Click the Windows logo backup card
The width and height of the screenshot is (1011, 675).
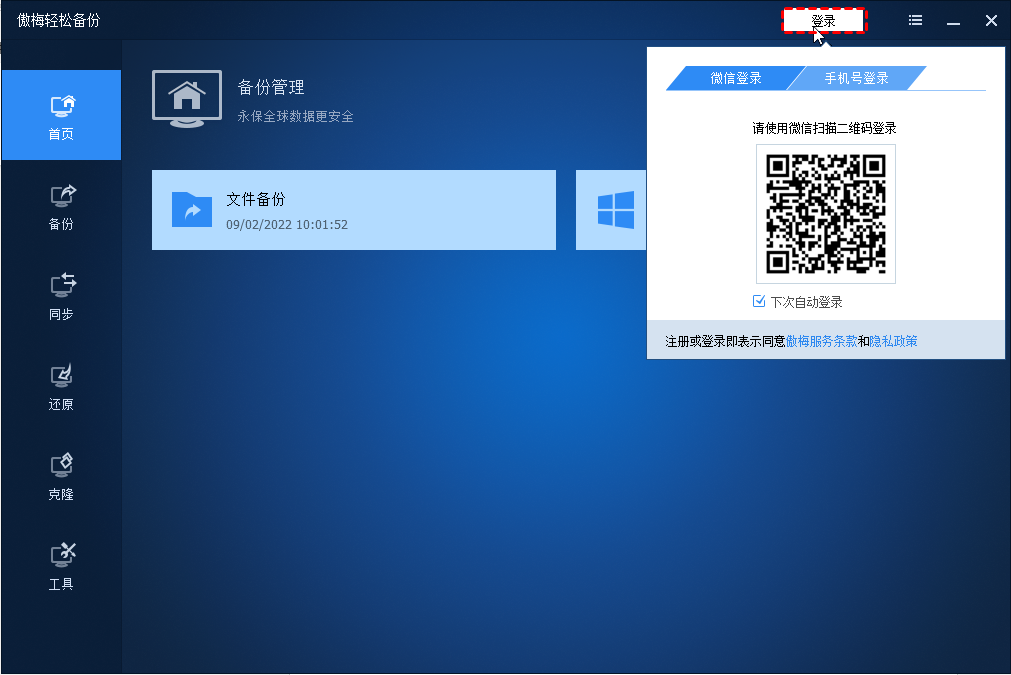[611, 210]
